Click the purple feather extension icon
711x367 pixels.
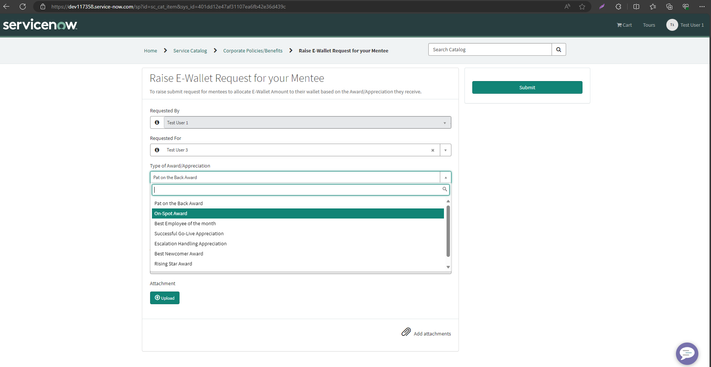pos(602,7)
